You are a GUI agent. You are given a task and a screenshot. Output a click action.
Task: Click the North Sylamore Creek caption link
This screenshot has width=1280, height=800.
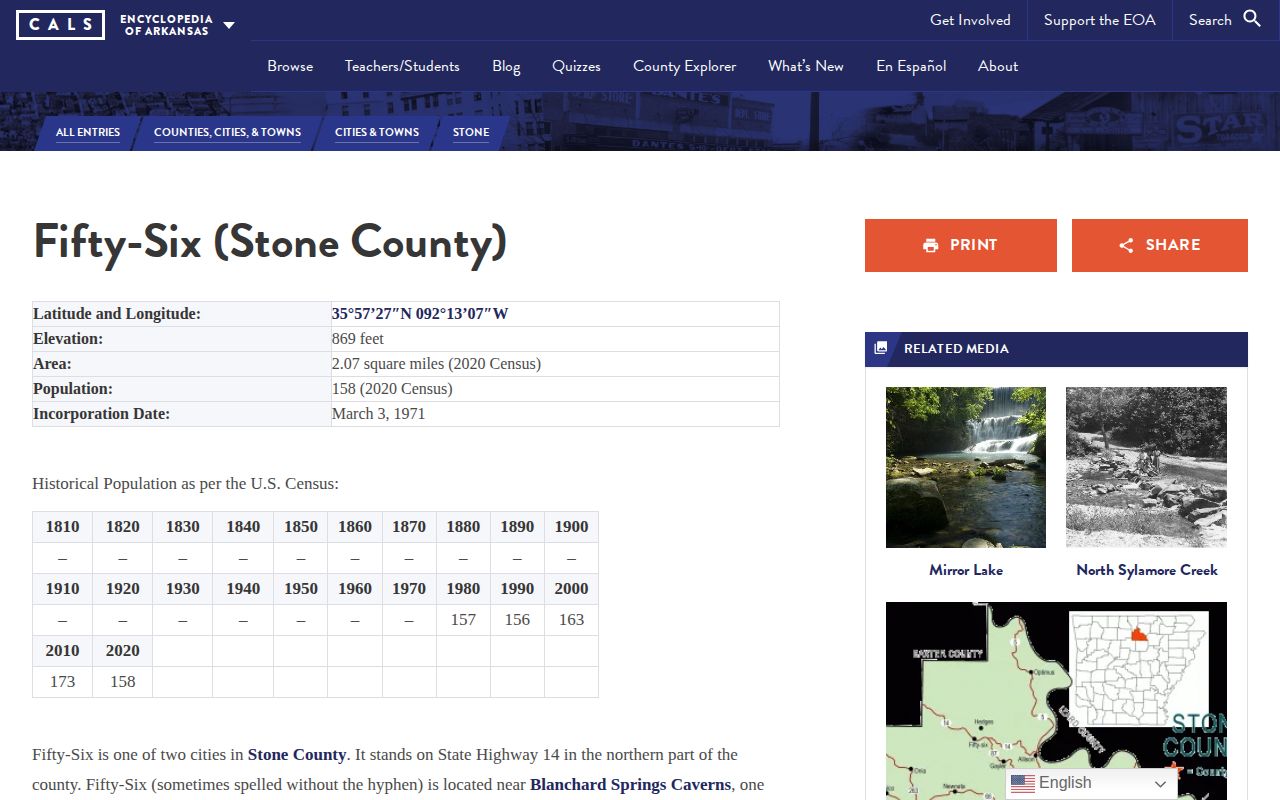point(1147,570)
